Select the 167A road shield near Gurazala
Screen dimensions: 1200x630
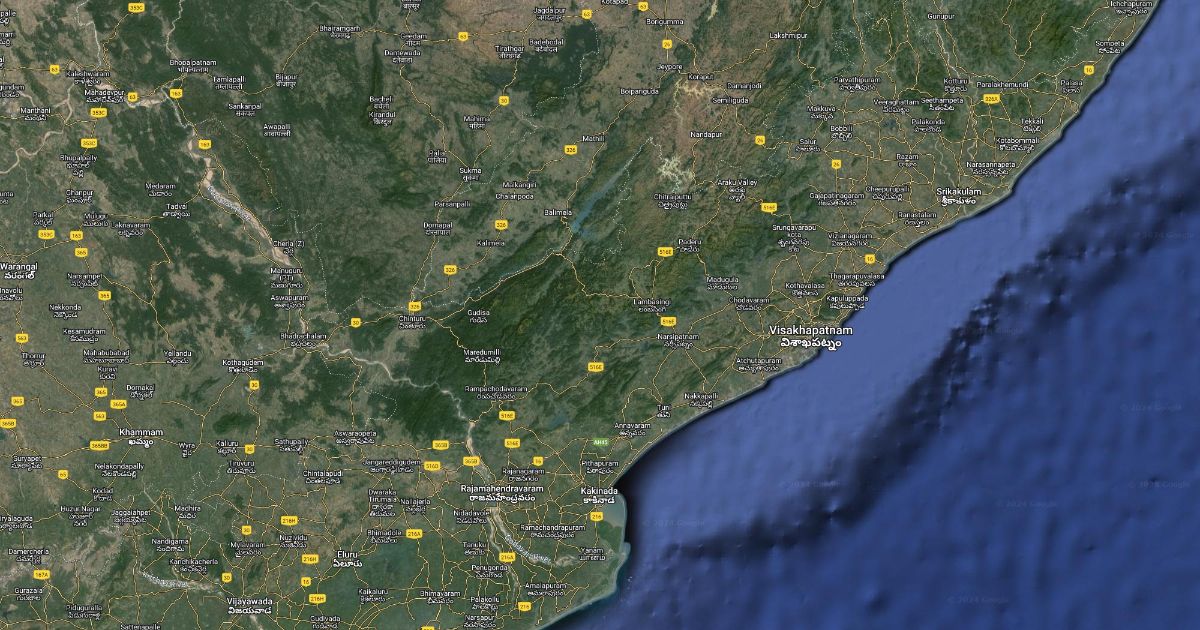tap(41, 575)
